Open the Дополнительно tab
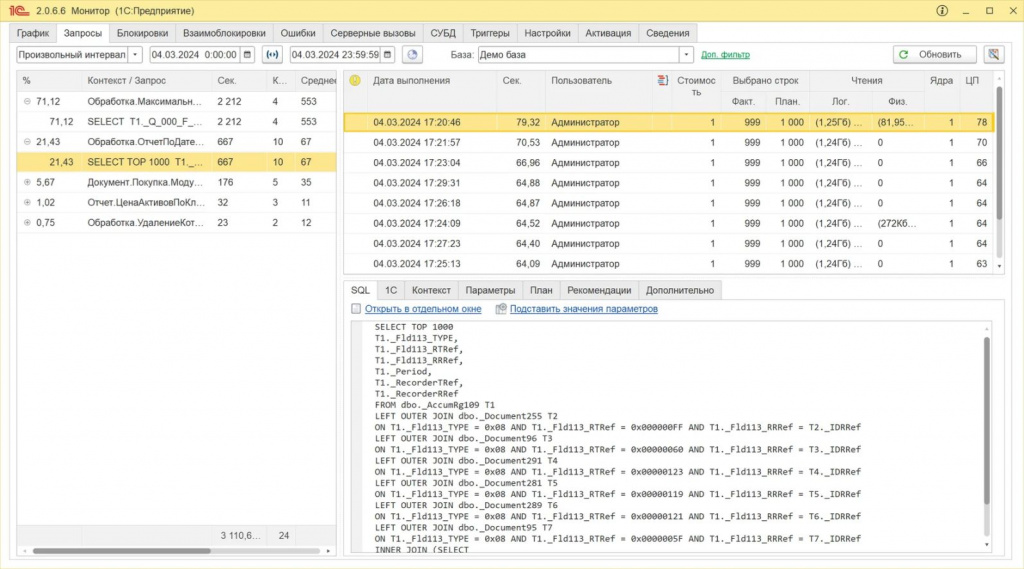The image size is (1024, 569). pyautogui.click(x=680, y=291)
